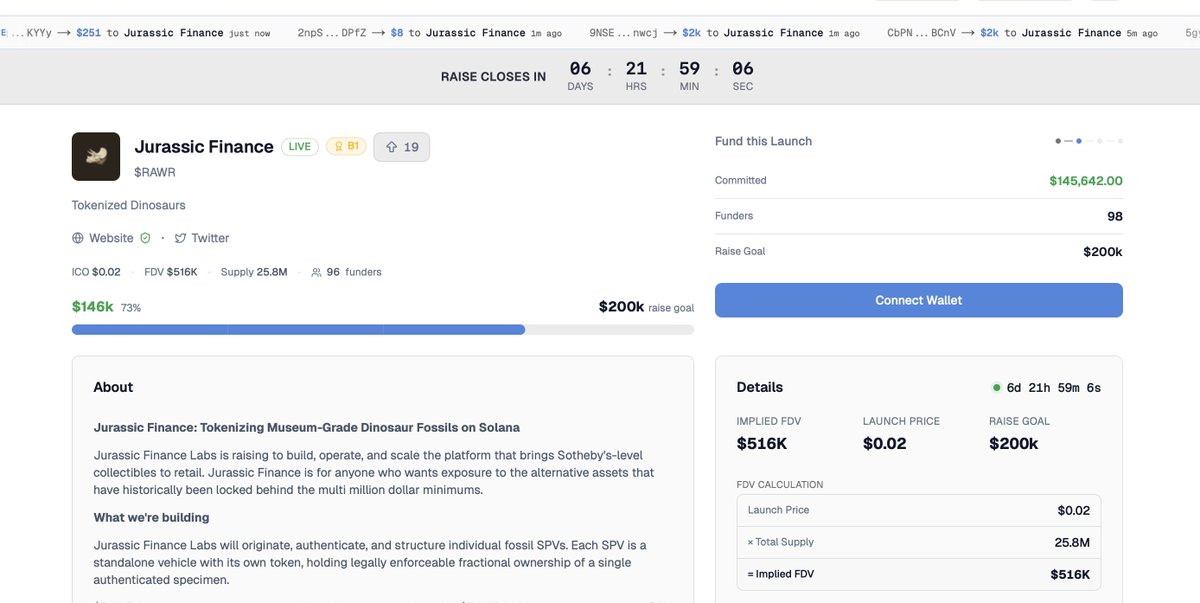Click the globe icon beside Website
1200x603 pixels.
[78, 238]
